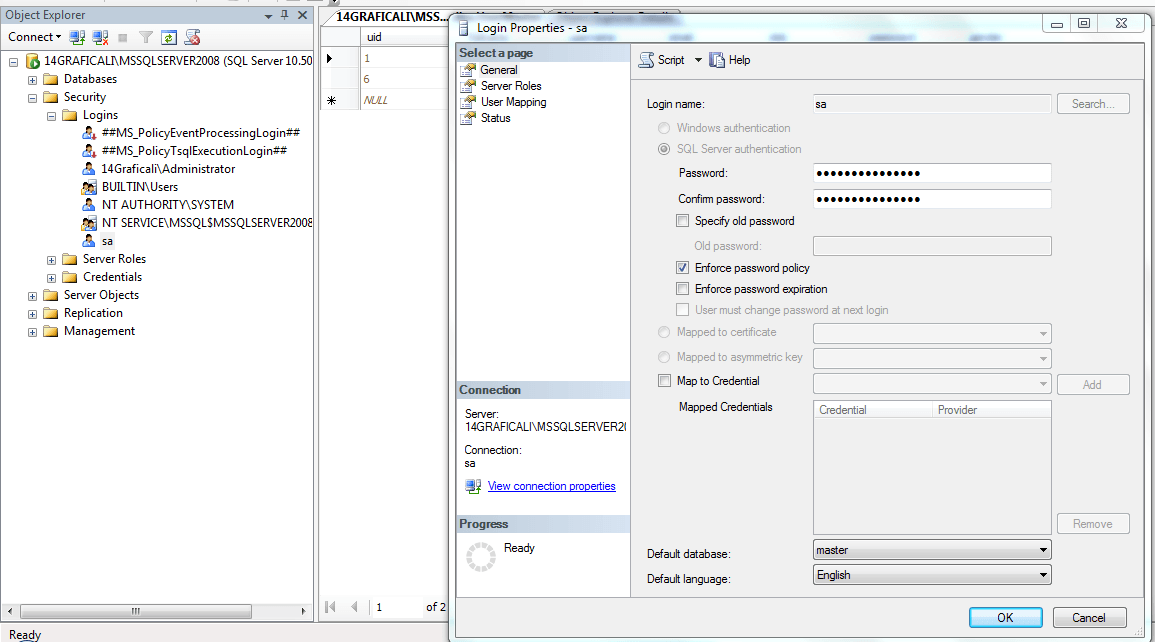
Task: Expand the Server Objects node
Action: 32,296
